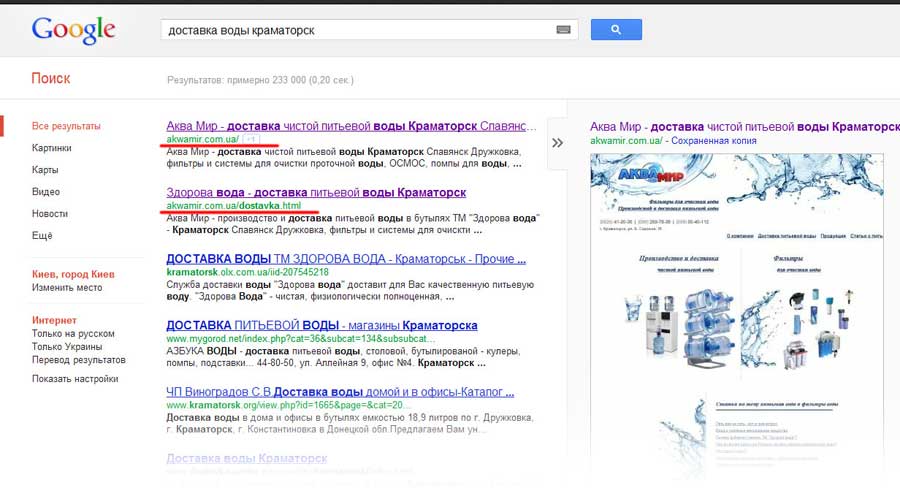Open 'Карты' search category
This screenshot has width=900, height=488.
pyautogui.click(x=45, y=170)
